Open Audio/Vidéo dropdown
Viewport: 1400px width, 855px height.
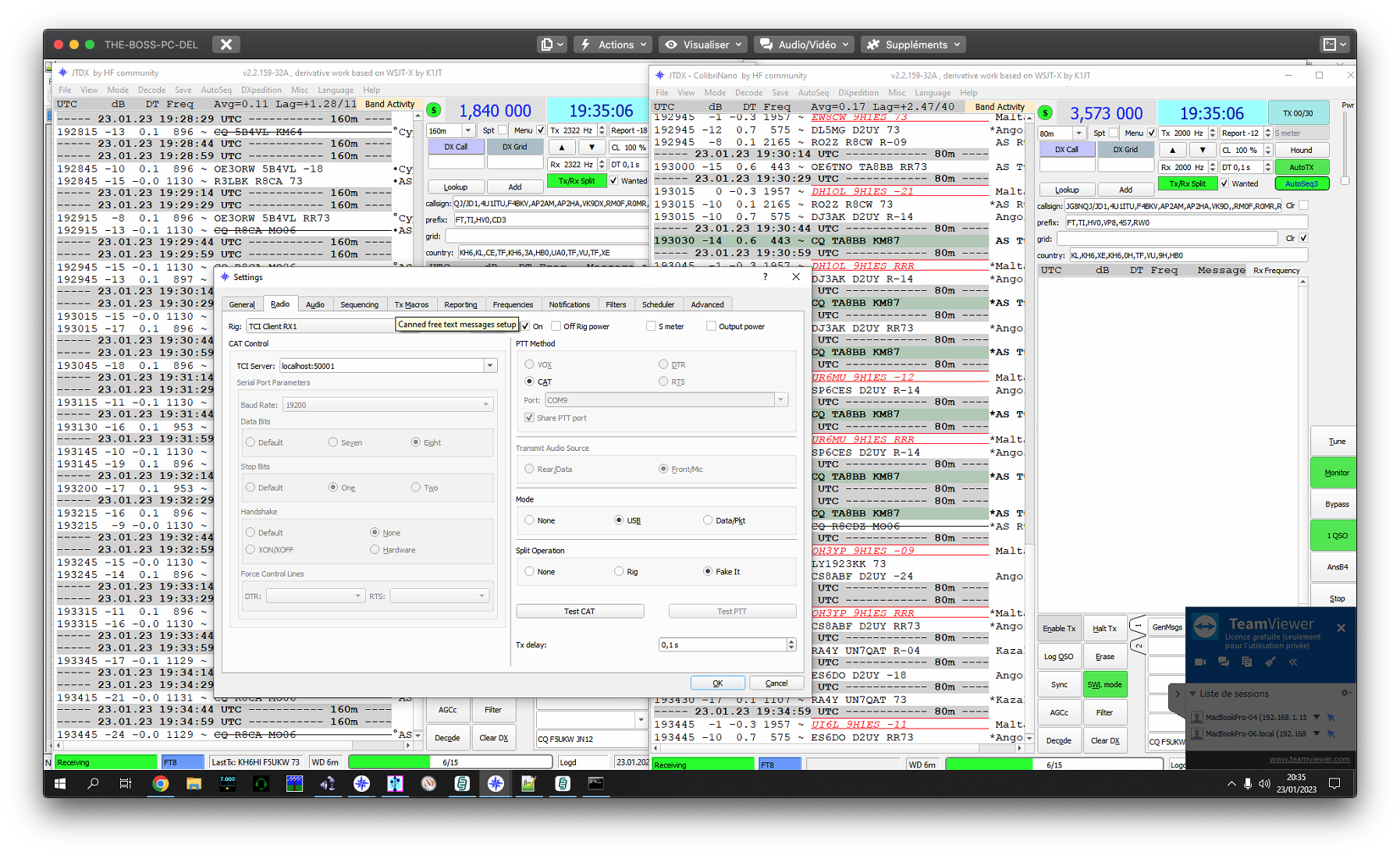804,44
